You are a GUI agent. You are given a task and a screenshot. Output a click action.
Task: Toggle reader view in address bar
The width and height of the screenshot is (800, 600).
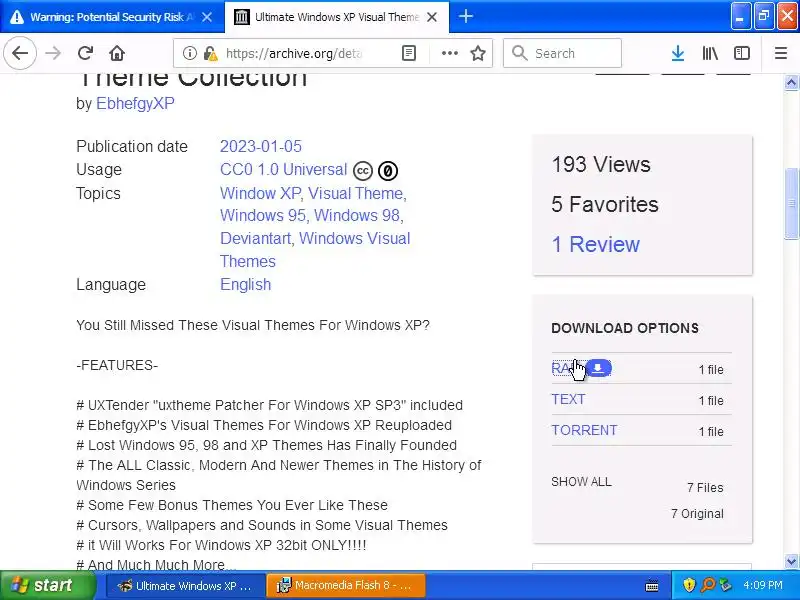409,53
